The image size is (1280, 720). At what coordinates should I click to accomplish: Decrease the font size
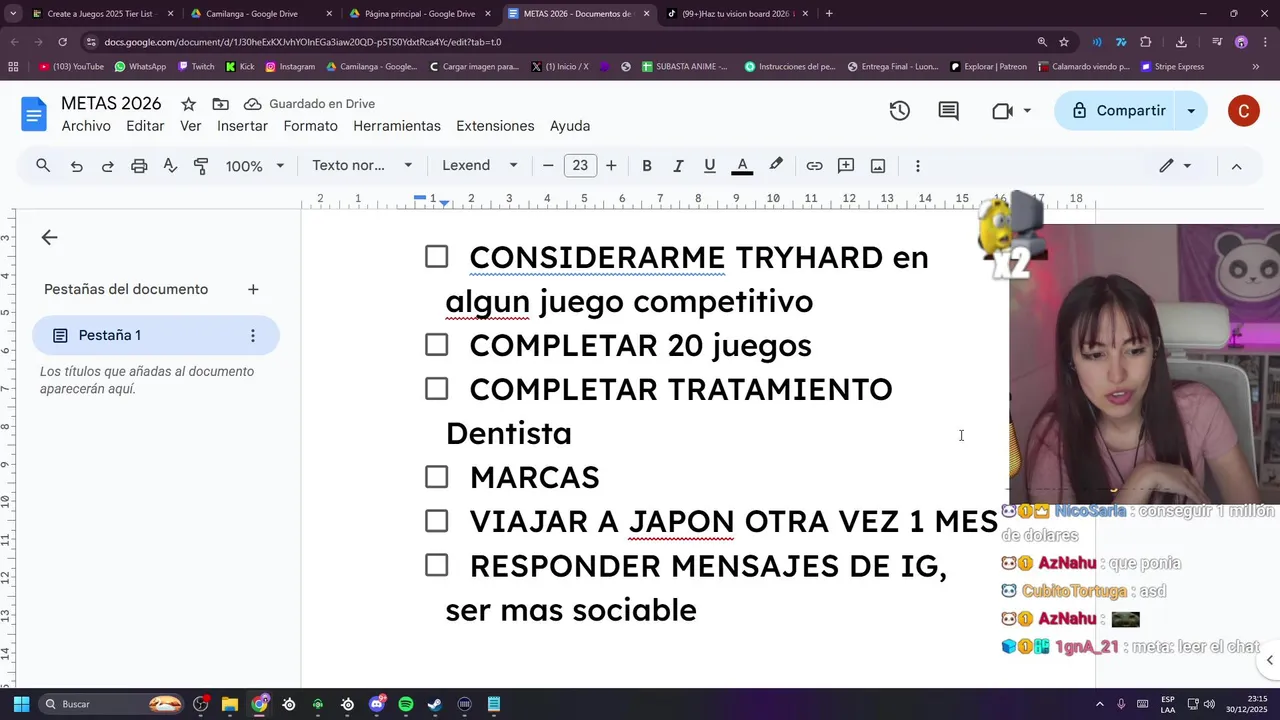[x=548, y=166]
